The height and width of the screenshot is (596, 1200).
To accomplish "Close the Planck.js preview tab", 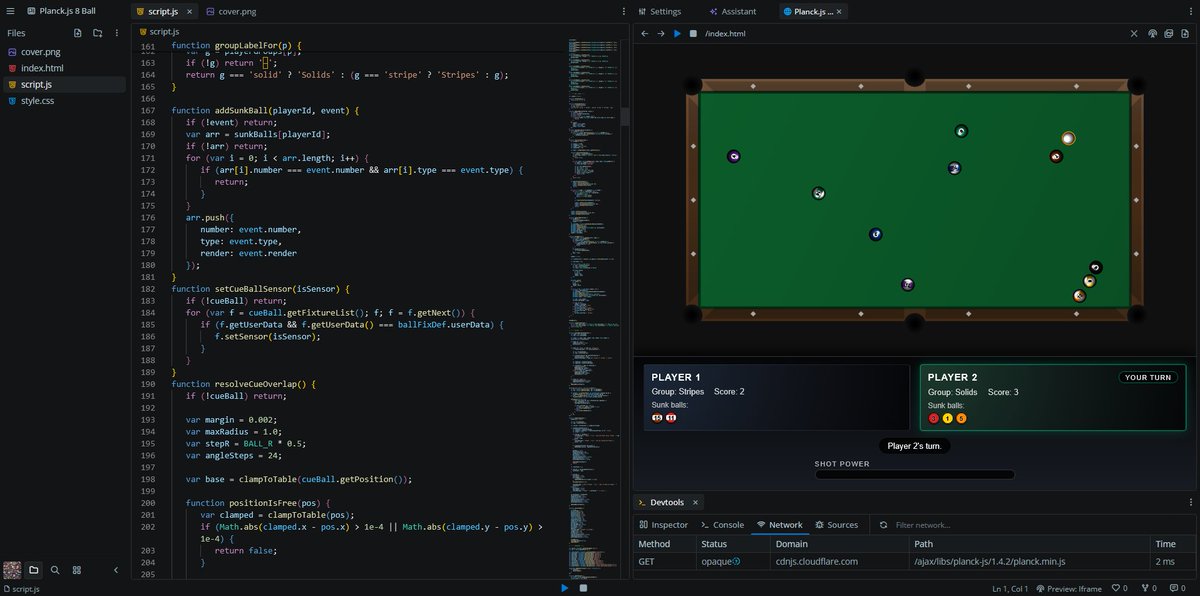I will (x=839, y=11).
